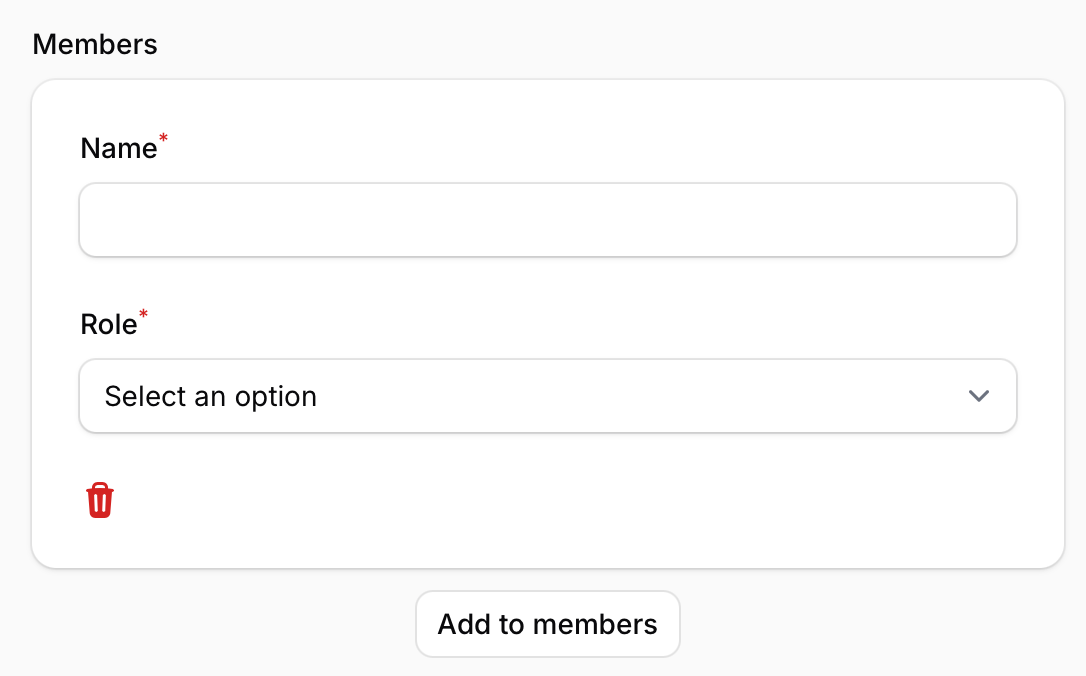Choose a role via Select an option
Screen dimensions: 1086x676
(x=211, y=396)
